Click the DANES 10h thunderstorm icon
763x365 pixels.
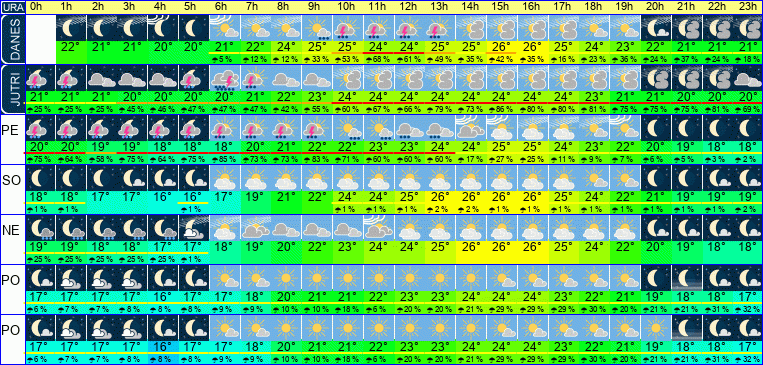tap(345, 28)
